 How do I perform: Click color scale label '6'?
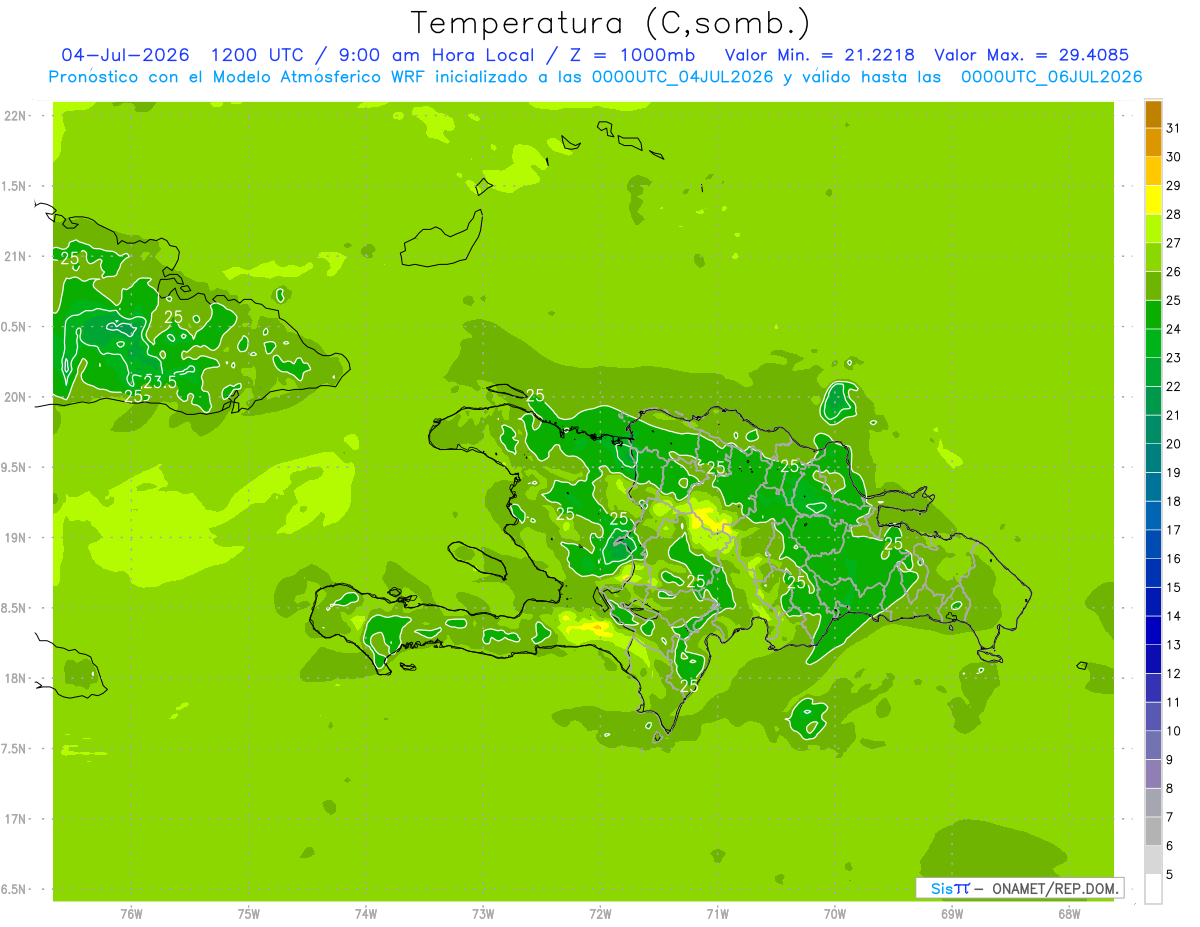[1169, 846]
